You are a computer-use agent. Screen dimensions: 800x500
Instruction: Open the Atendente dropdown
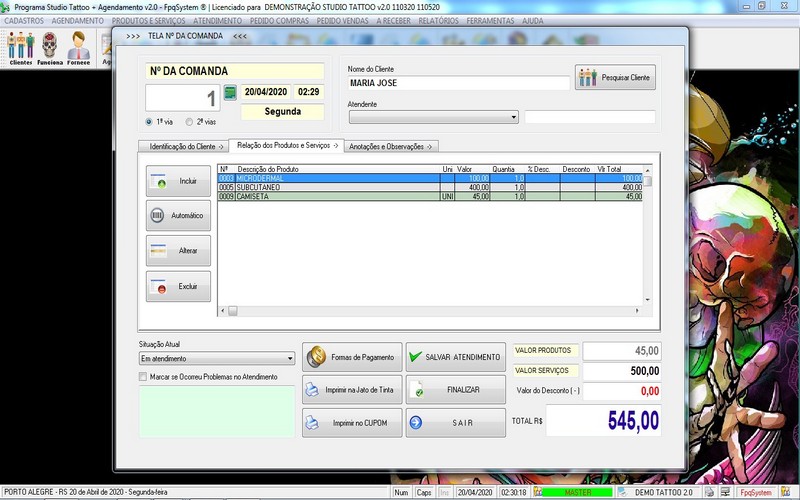click(434, 117)
